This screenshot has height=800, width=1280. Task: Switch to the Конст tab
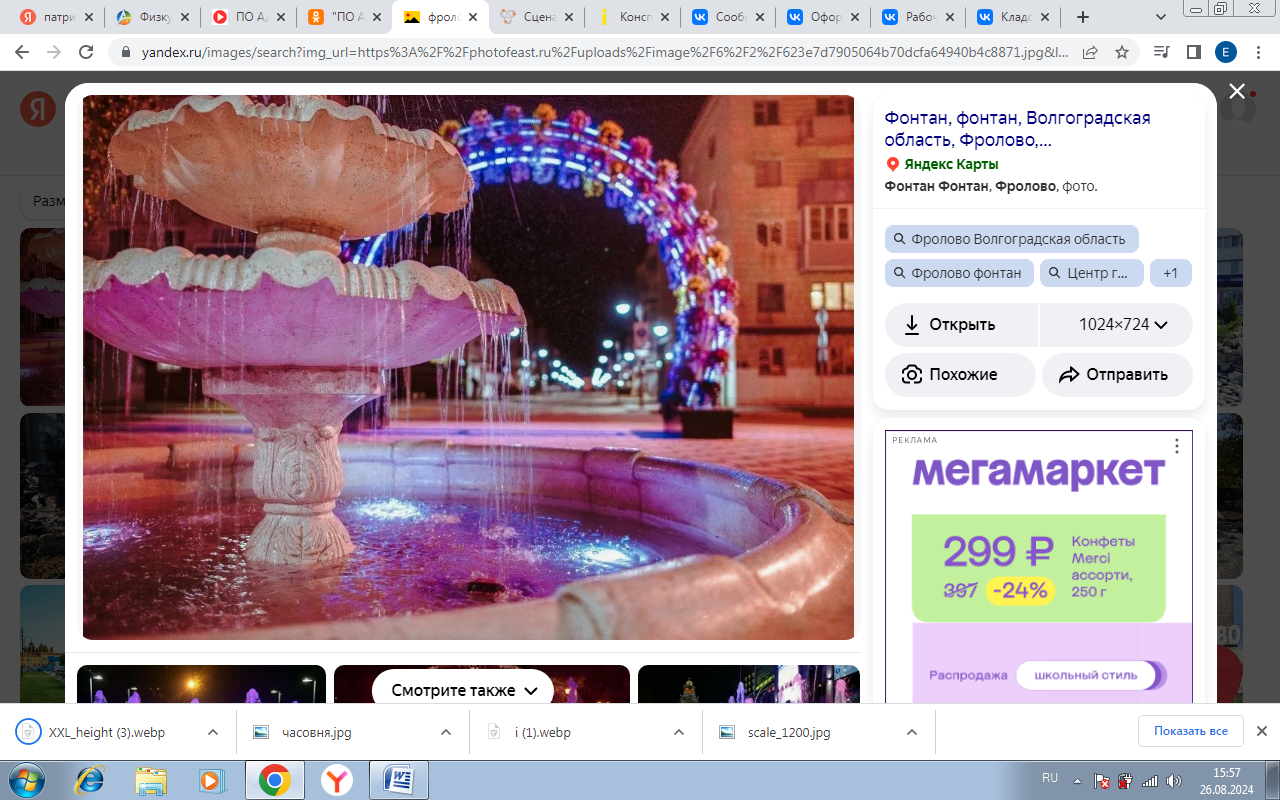(633, 17)
